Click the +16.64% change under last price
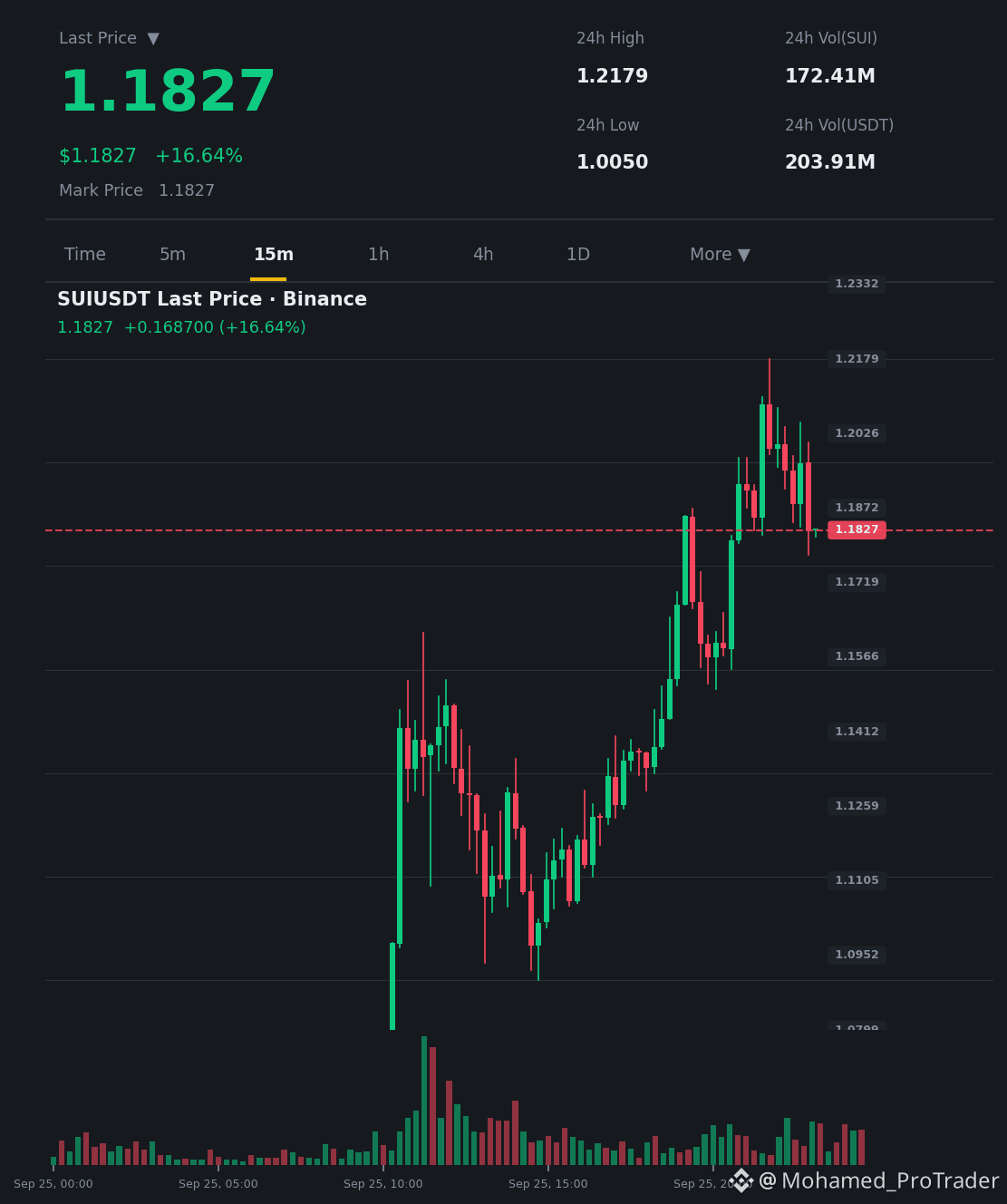 pyautogui.click(x=199, y=156)
